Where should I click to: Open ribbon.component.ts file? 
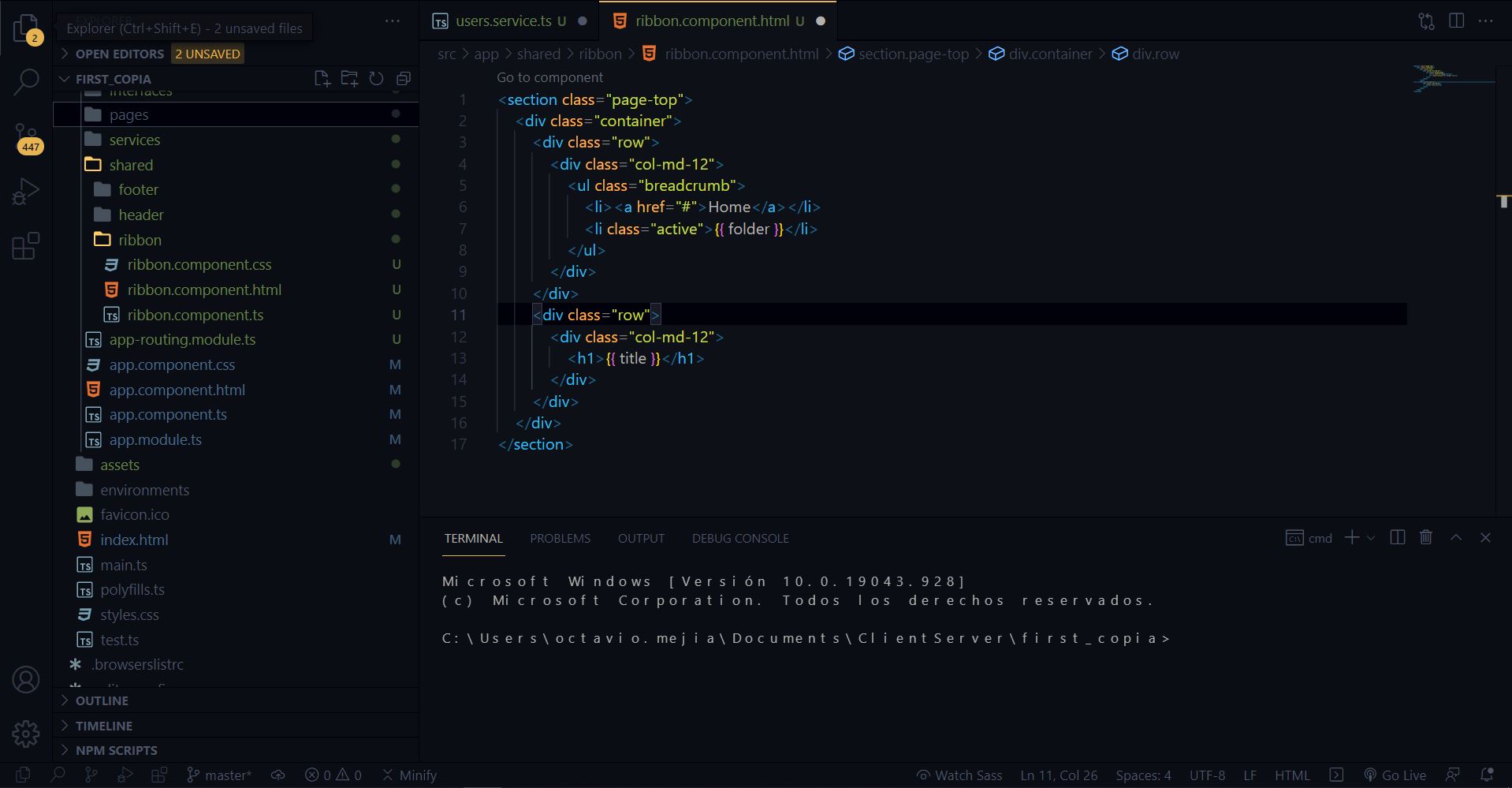point(236,315)
